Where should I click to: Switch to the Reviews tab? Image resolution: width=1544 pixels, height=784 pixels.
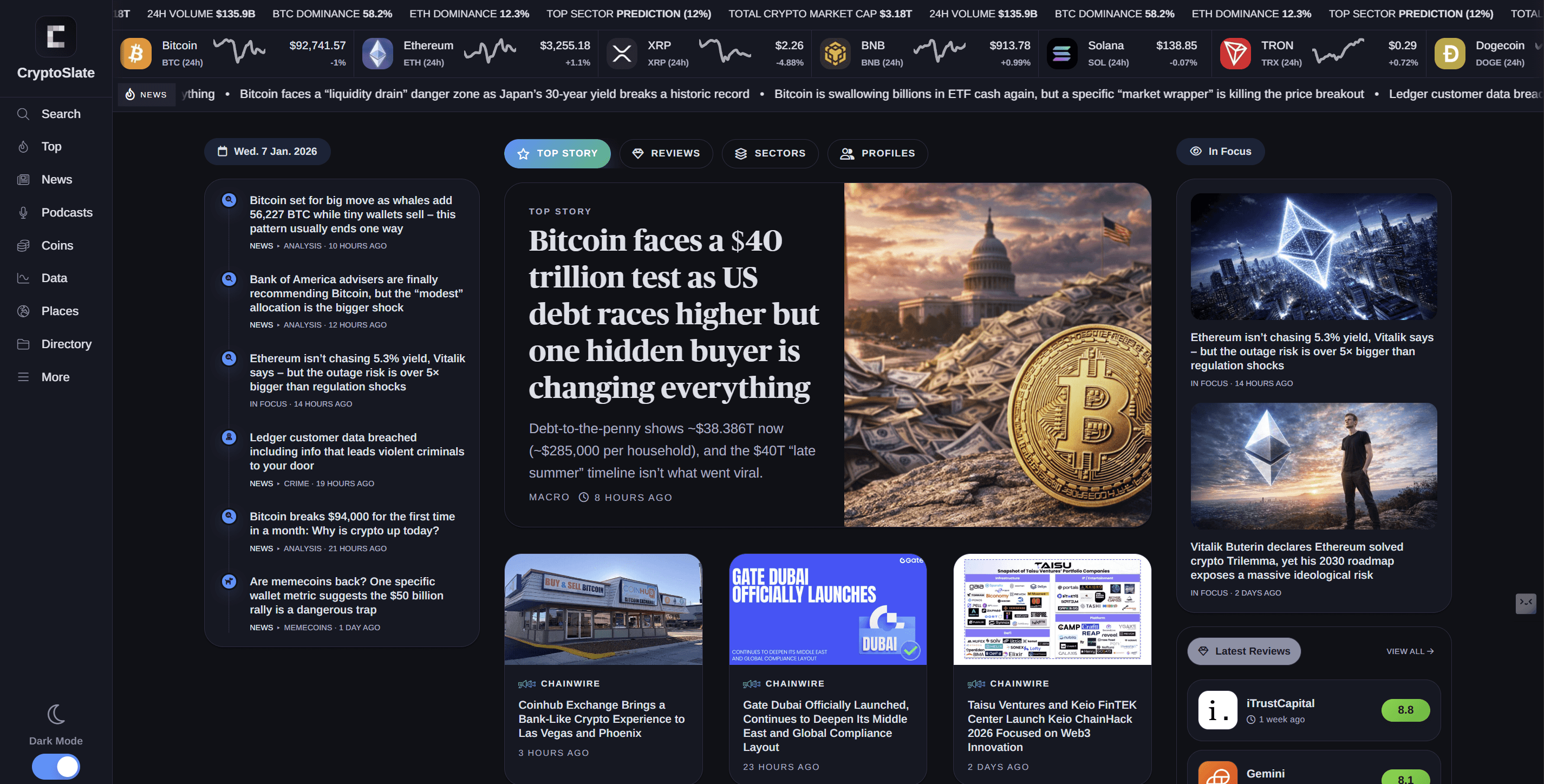point(666,153)
